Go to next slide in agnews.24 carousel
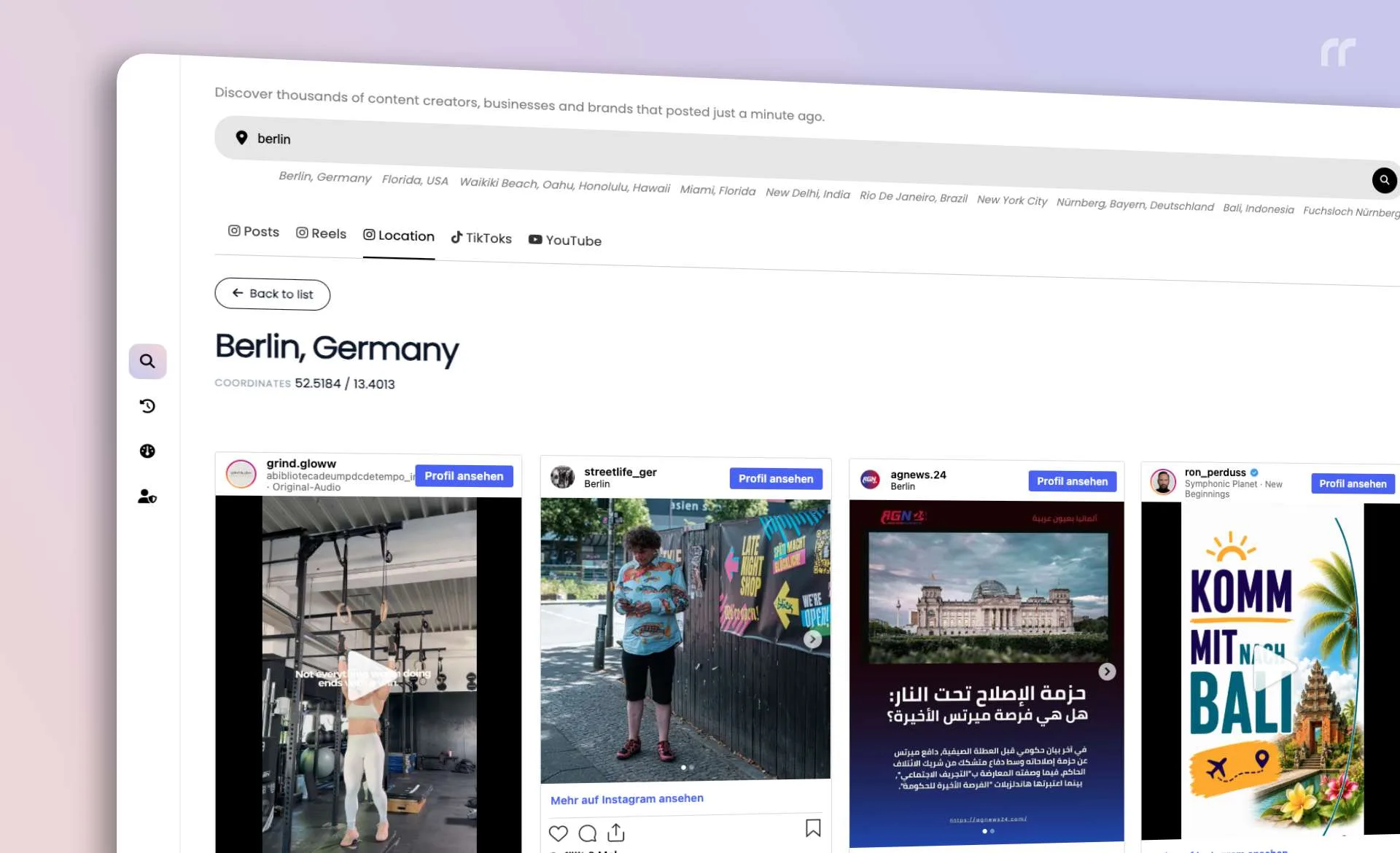 pyautogui.click(x=1107, y=671)
